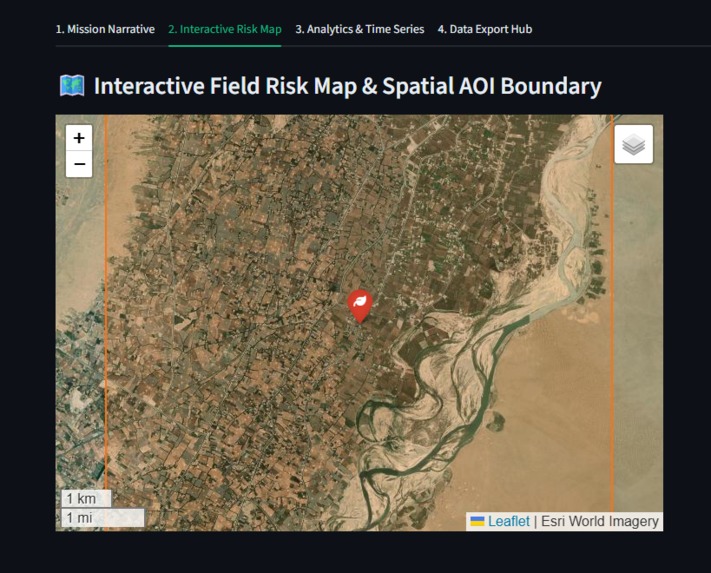Viewport: 711px width, 573px height.
Task: Select the Interactive Risk Map tab
Action: point(225,29)
